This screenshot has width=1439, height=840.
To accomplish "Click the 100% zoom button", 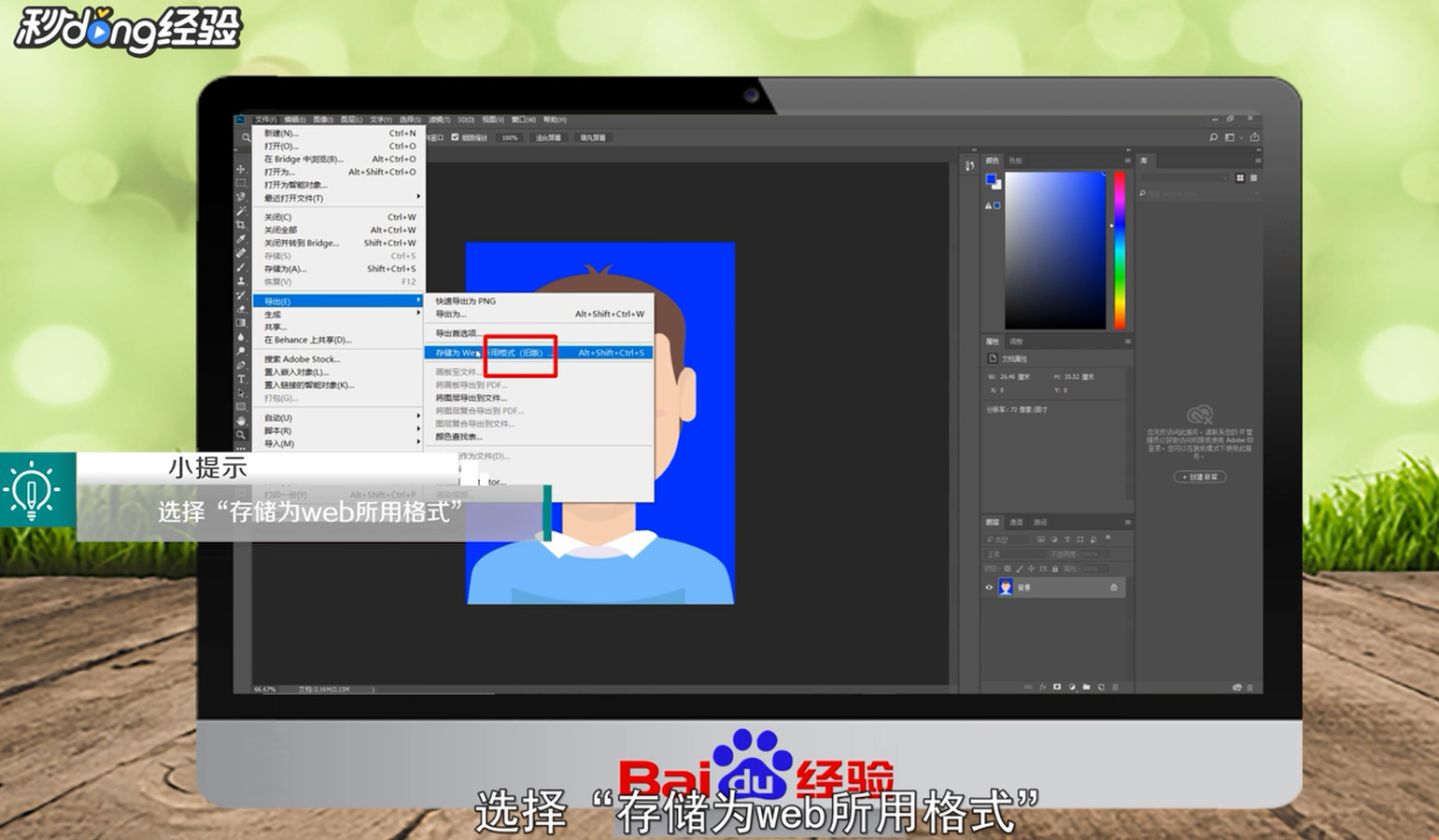I will (x=510, y=137).
